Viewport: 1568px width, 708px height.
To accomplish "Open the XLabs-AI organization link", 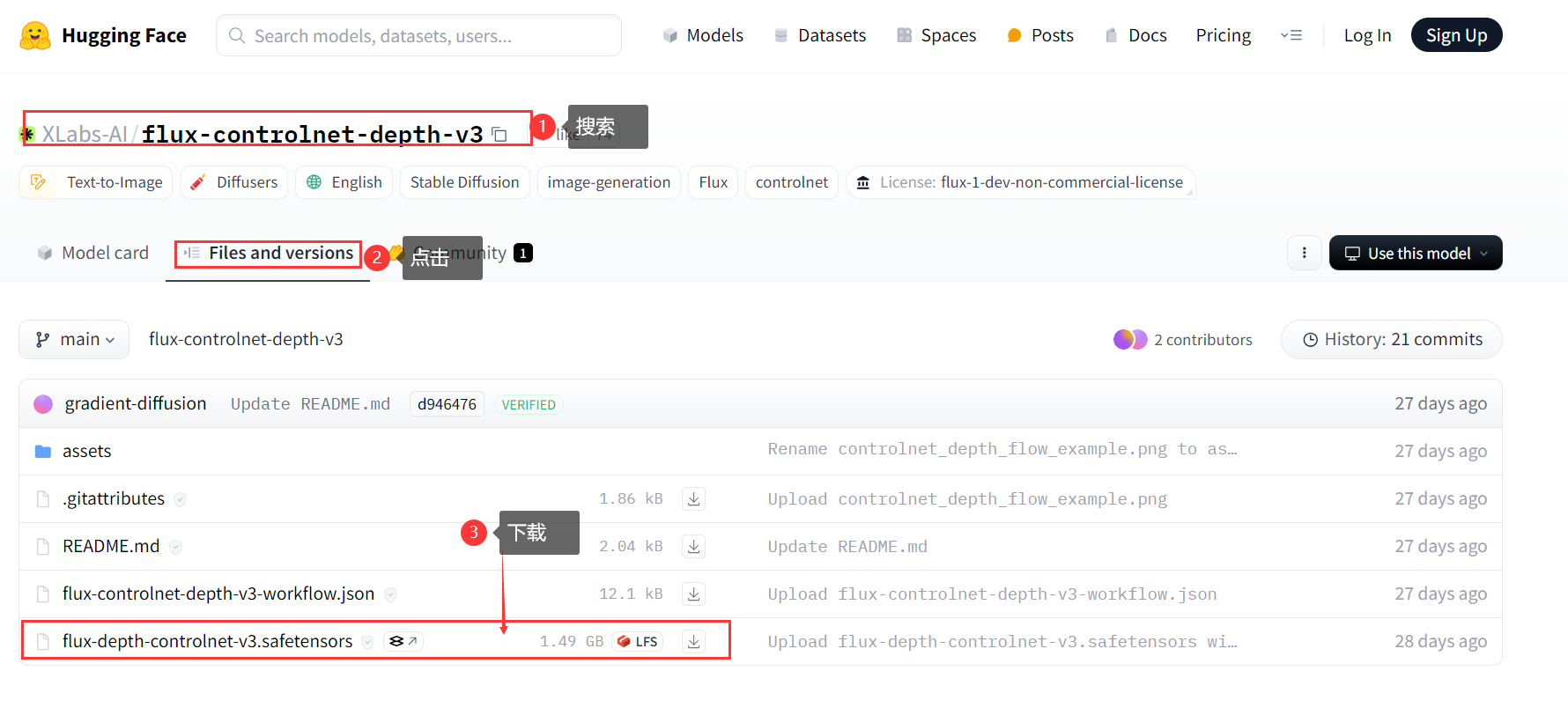I will 85,134.
